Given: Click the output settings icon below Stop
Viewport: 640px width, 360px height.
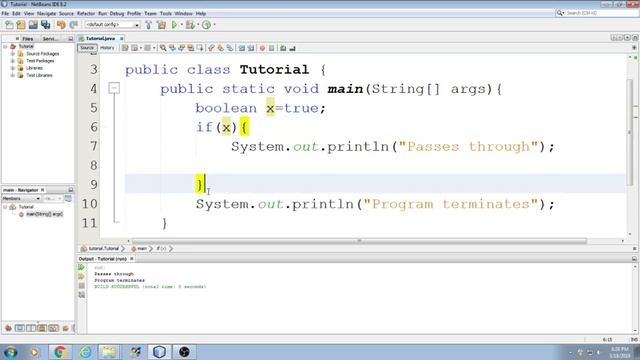Looking at the screenshot, I should (82, 295).
